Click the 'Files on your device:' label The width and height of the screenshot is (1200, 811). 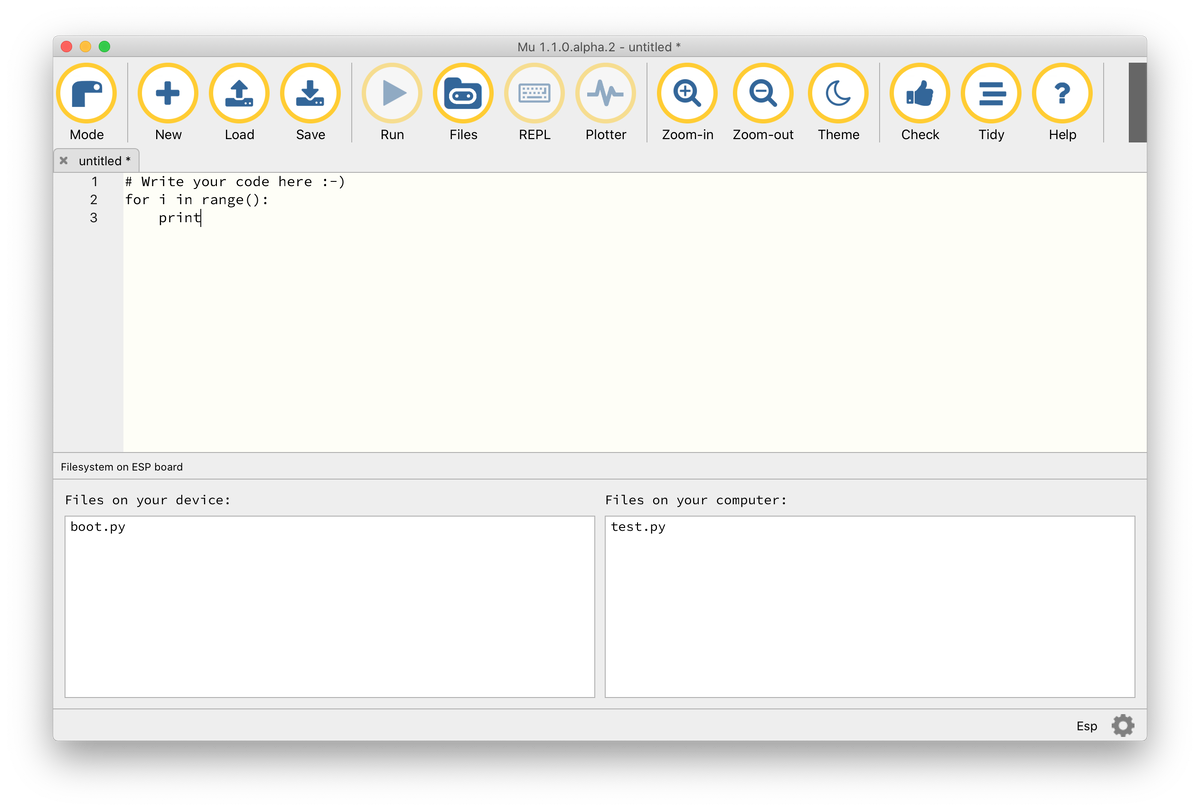click(x=148, y=500)
